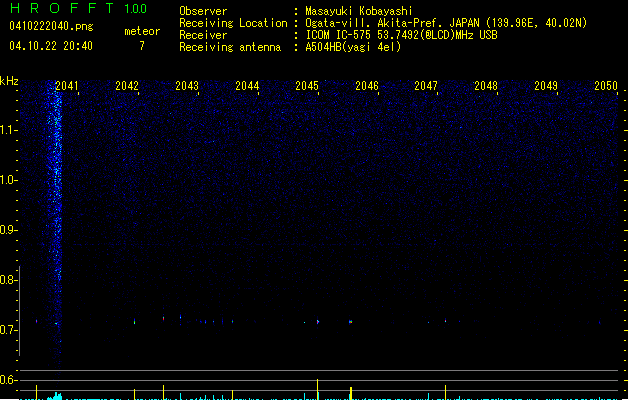This screenshot has height=400, width=629.
Task: Click the Receiving antenna label
Action: pos(230,47)
